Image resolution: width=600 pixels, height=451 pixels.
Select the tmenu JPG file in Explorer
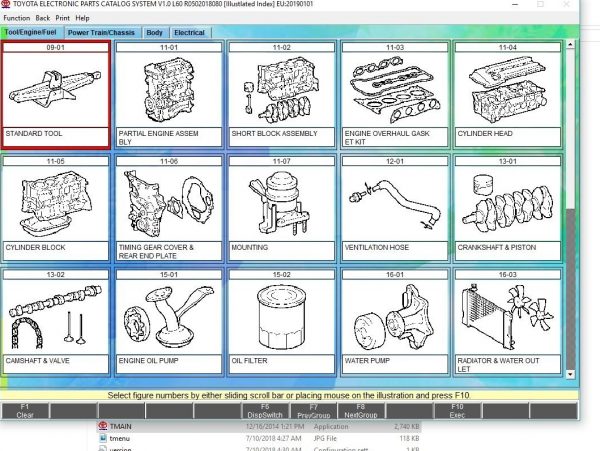click(x=259, y=438)
